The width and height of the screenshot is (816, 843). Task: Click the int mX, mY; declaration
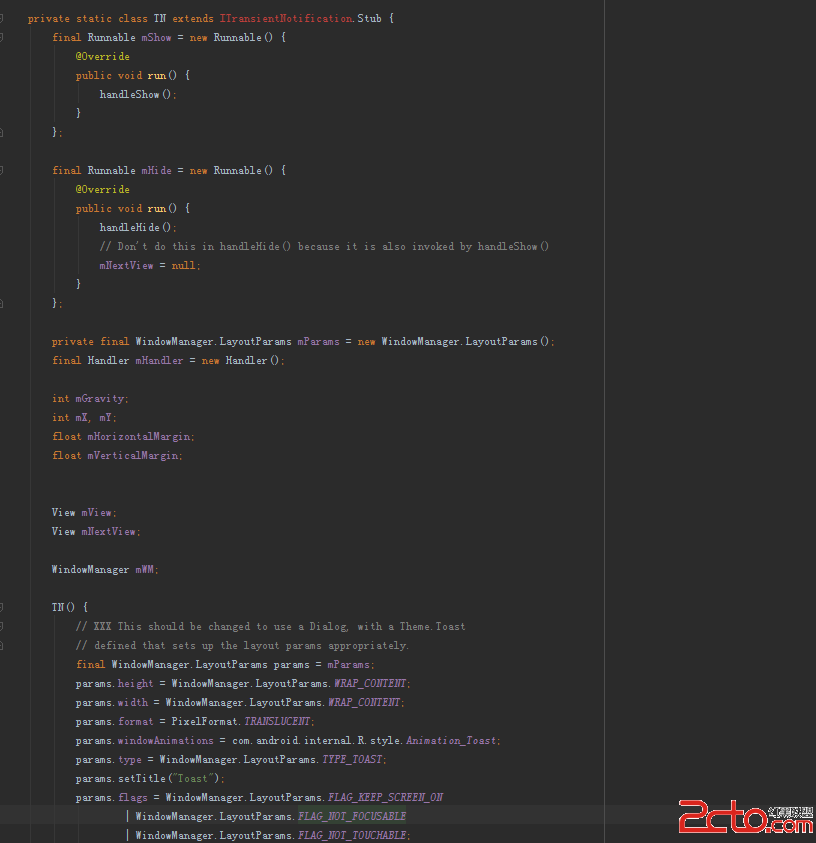tap(84, 417)
